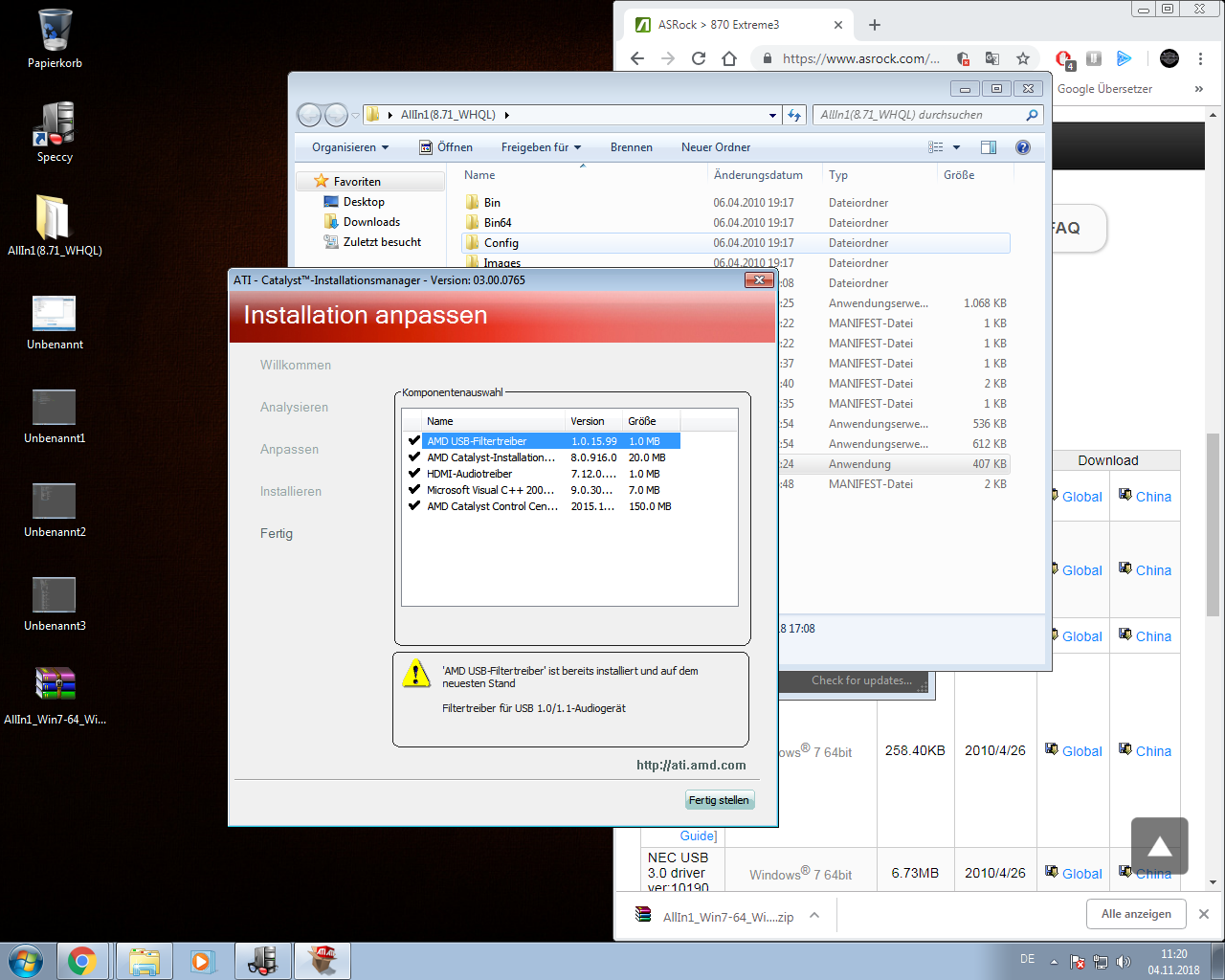Open the red extension with badge 4
The image size is (1225, 980).
point(1064,59)
